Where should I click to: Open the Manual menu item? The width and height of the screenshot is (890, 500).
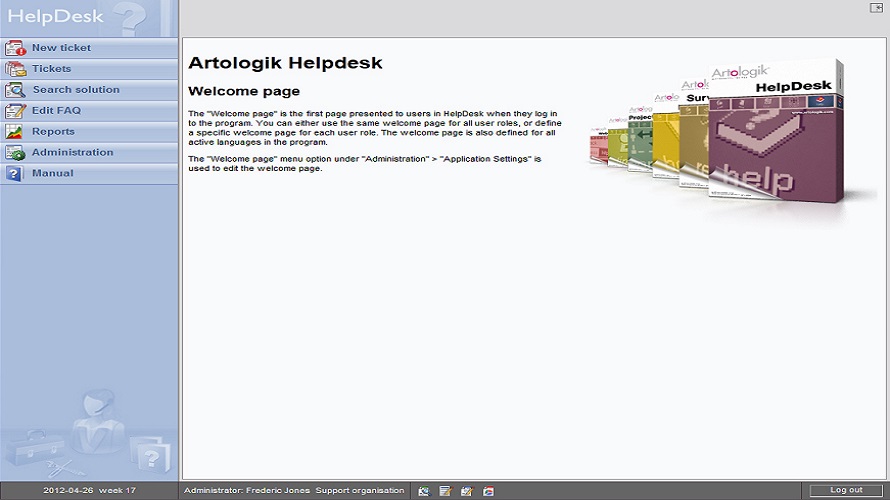click(x=89, y=174)
